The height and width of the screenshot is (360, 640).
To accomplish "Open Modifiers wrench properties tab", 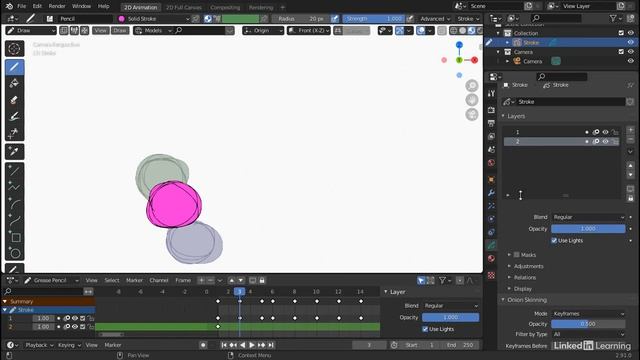I will 491,192.
